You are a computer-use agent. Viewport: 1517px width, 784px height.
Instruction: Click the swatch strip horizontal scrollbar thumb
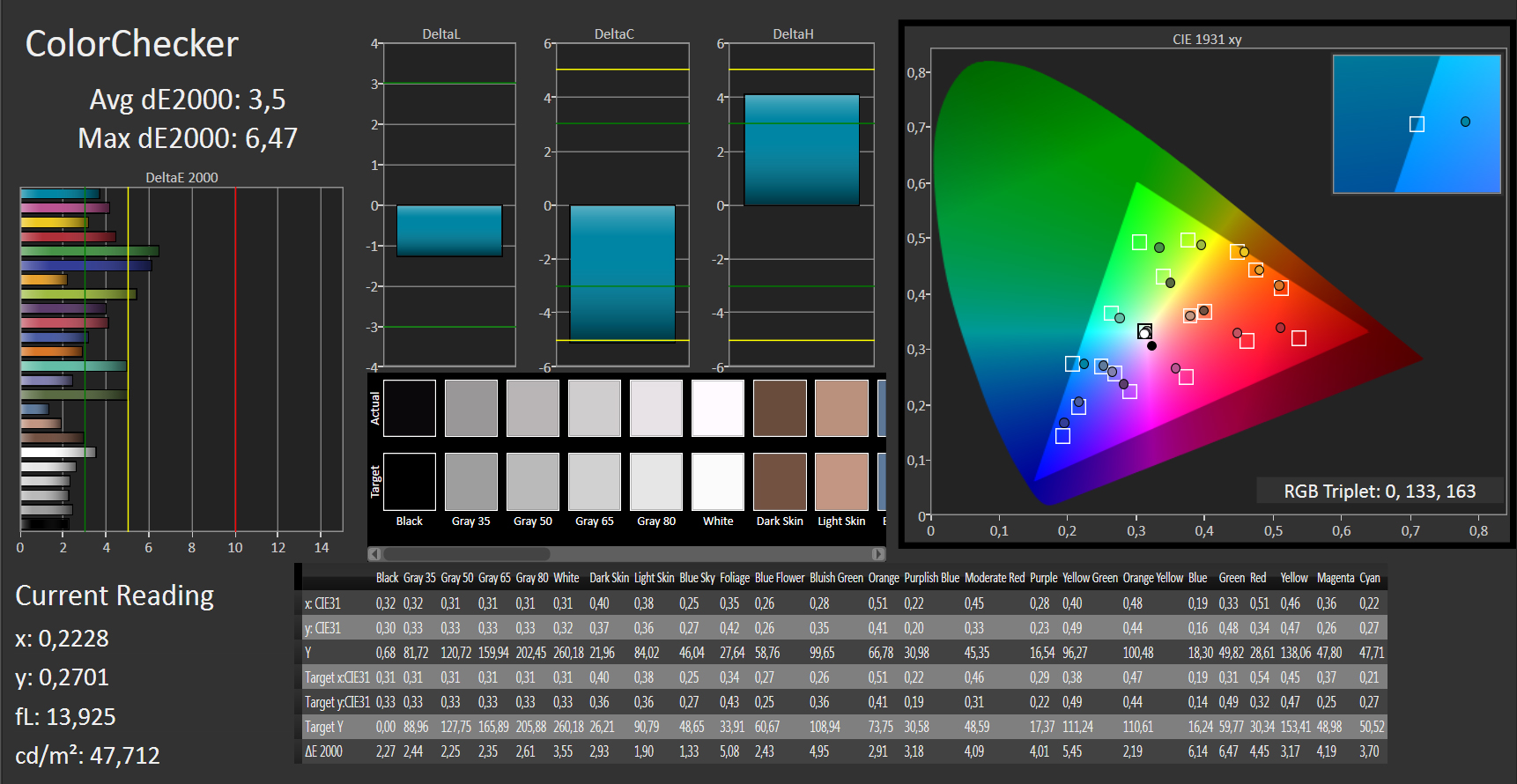tap(467, 554)
